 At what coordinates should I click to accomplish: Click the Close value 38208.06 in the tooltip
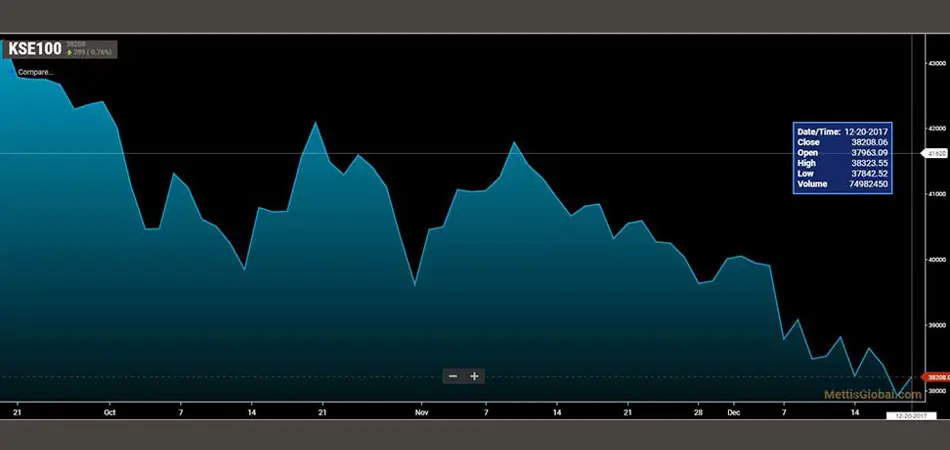coord(869,142)
